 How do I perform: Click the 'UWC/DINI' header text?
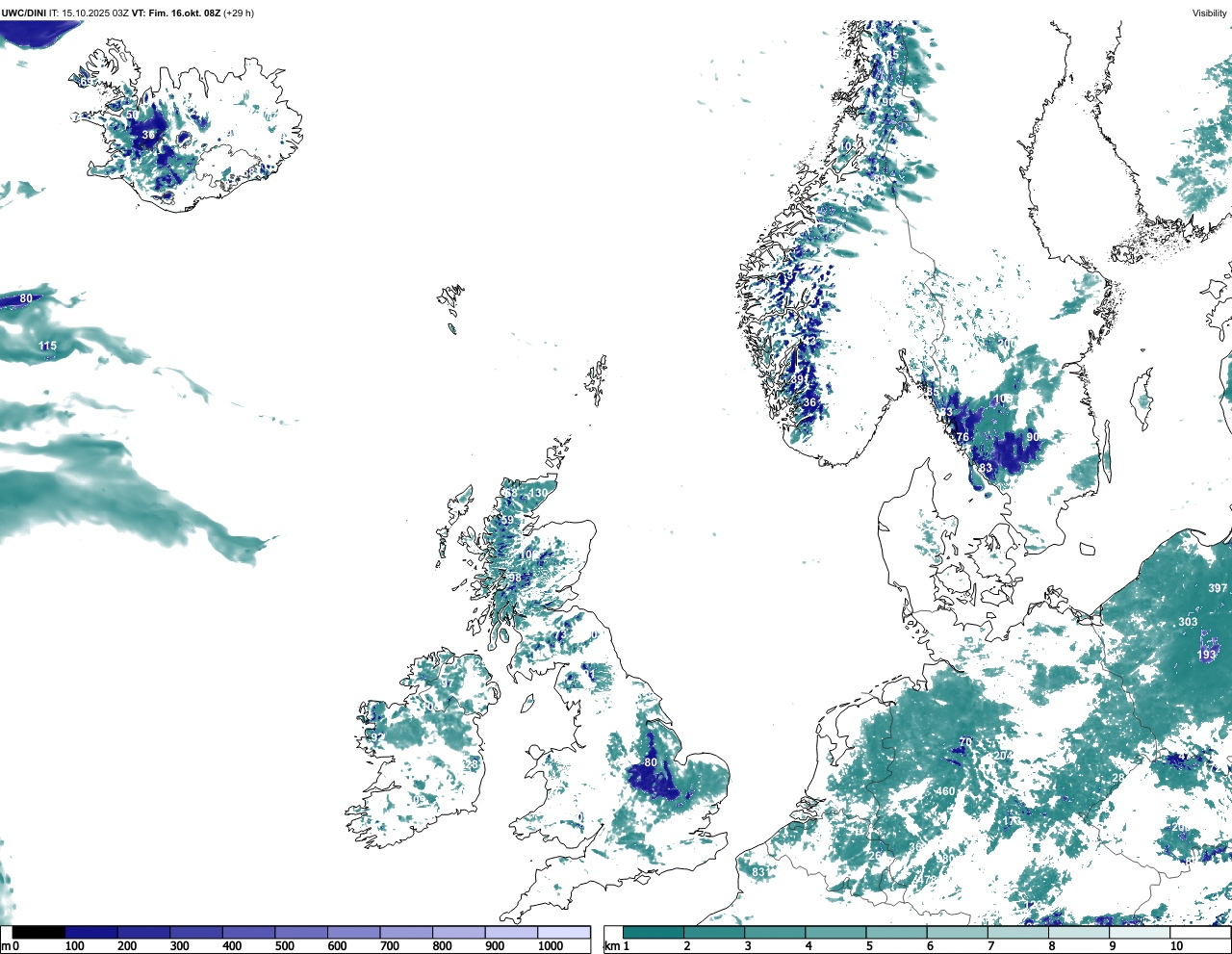(24, 13)
